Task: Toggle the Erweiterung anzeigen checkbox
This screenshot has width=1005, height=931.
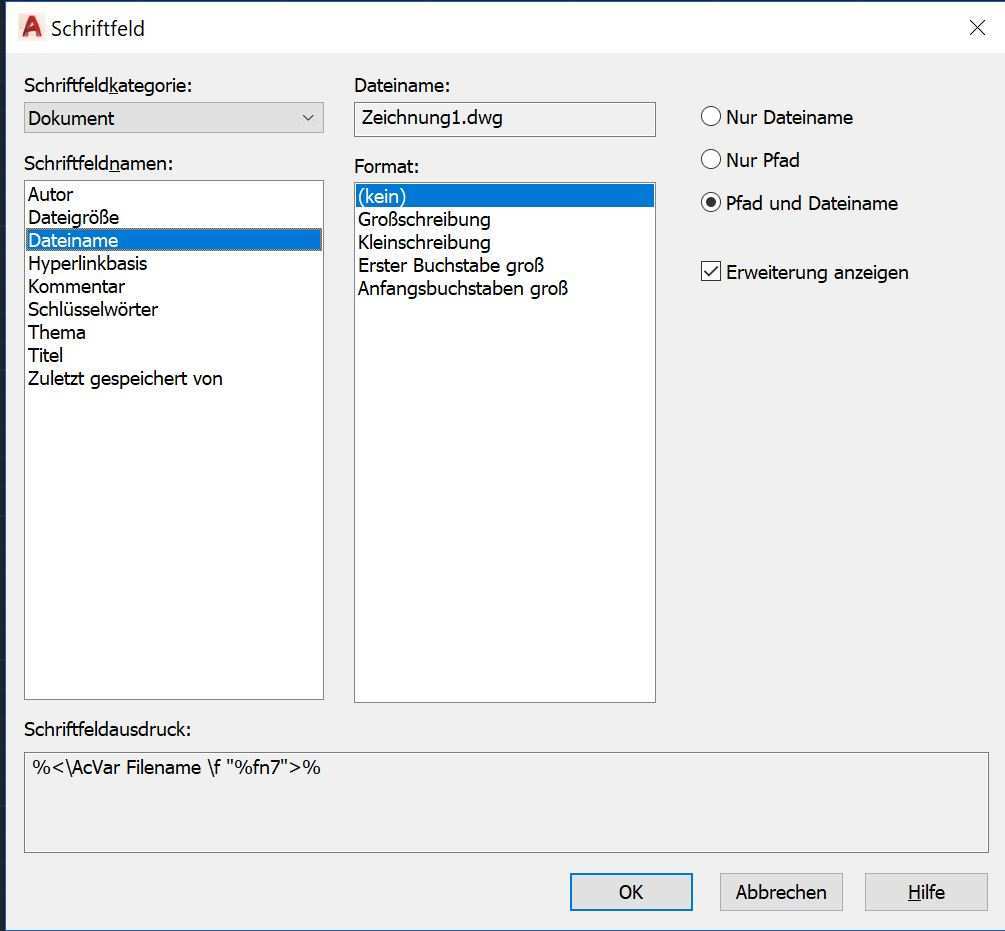Action: click(x=711, y=272)
